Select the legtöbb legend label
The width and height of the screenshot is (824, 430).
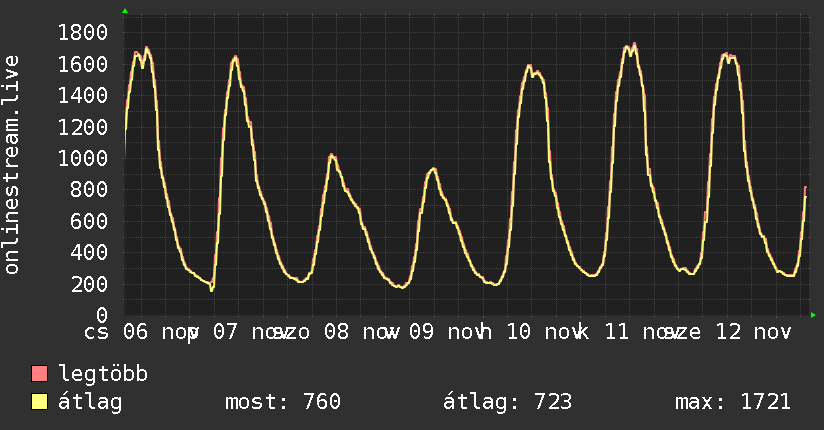click(x=103, y=374)
